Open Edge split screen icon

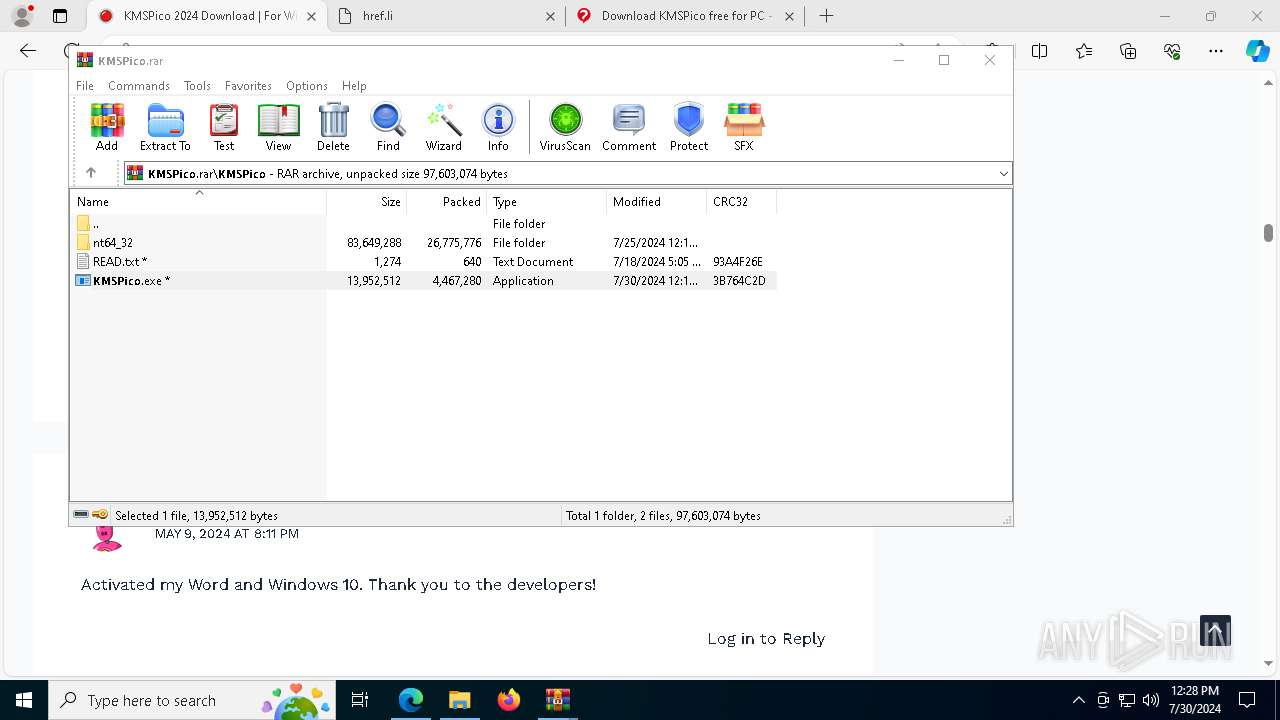1040,51
